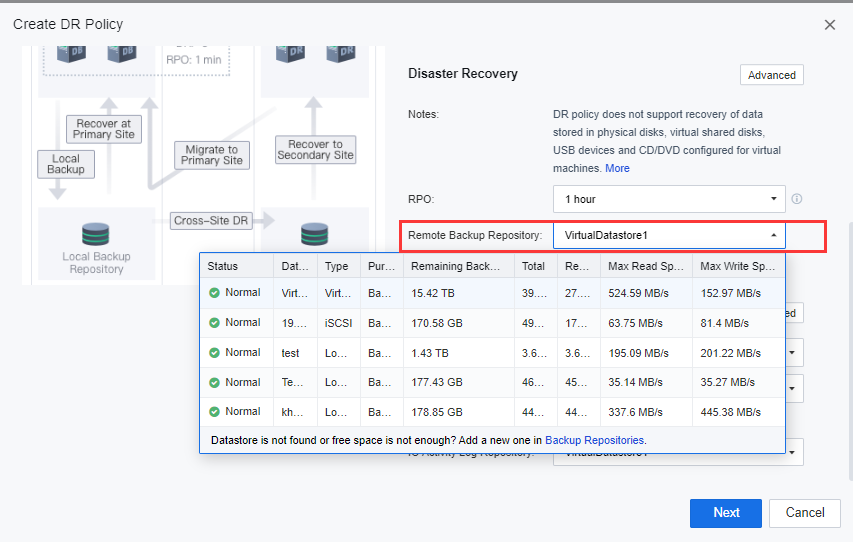
Task: Click the More link in notes
Action: 617,168
